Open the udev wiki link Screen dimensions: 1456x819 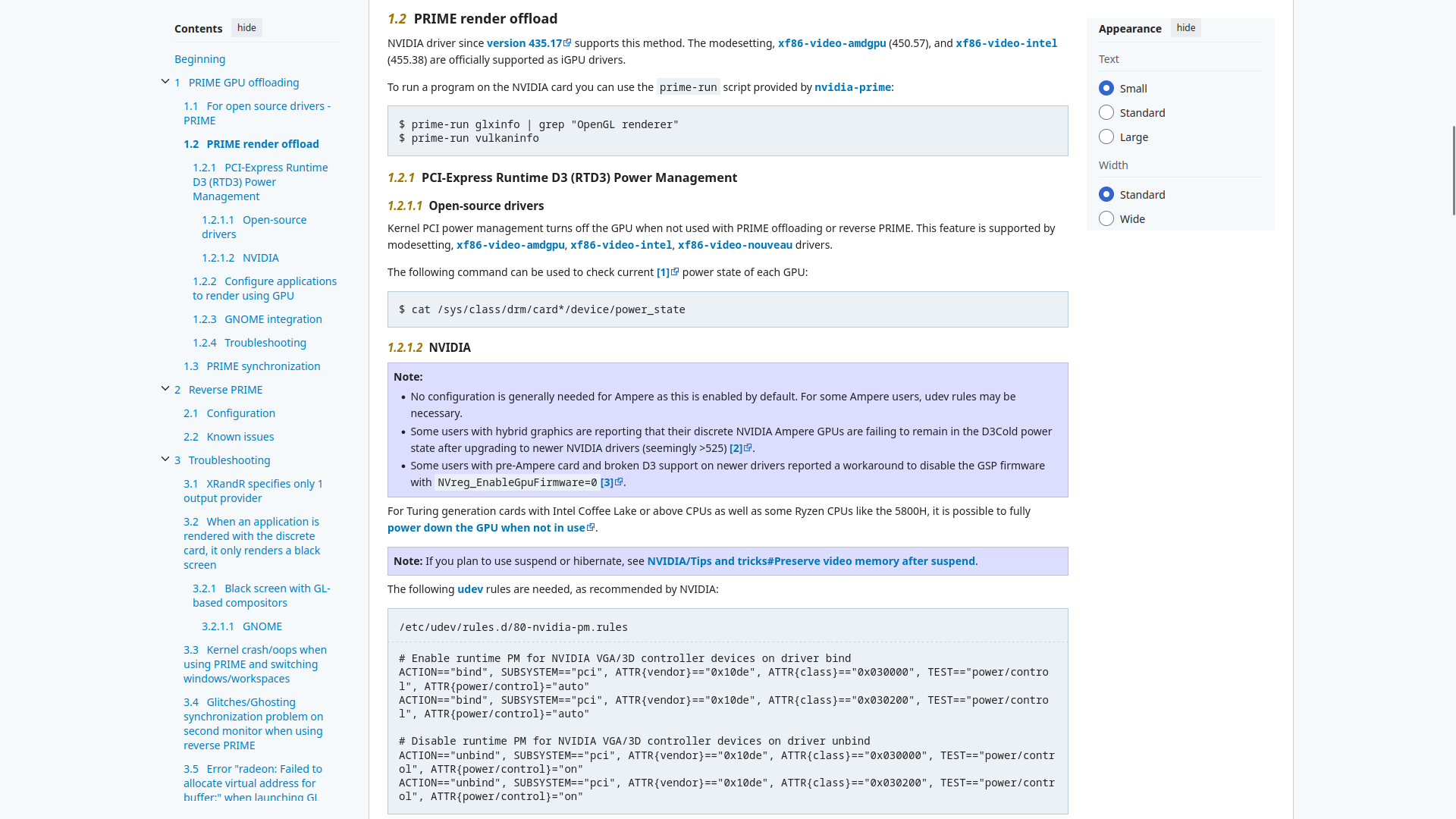(x=470, y=589)
